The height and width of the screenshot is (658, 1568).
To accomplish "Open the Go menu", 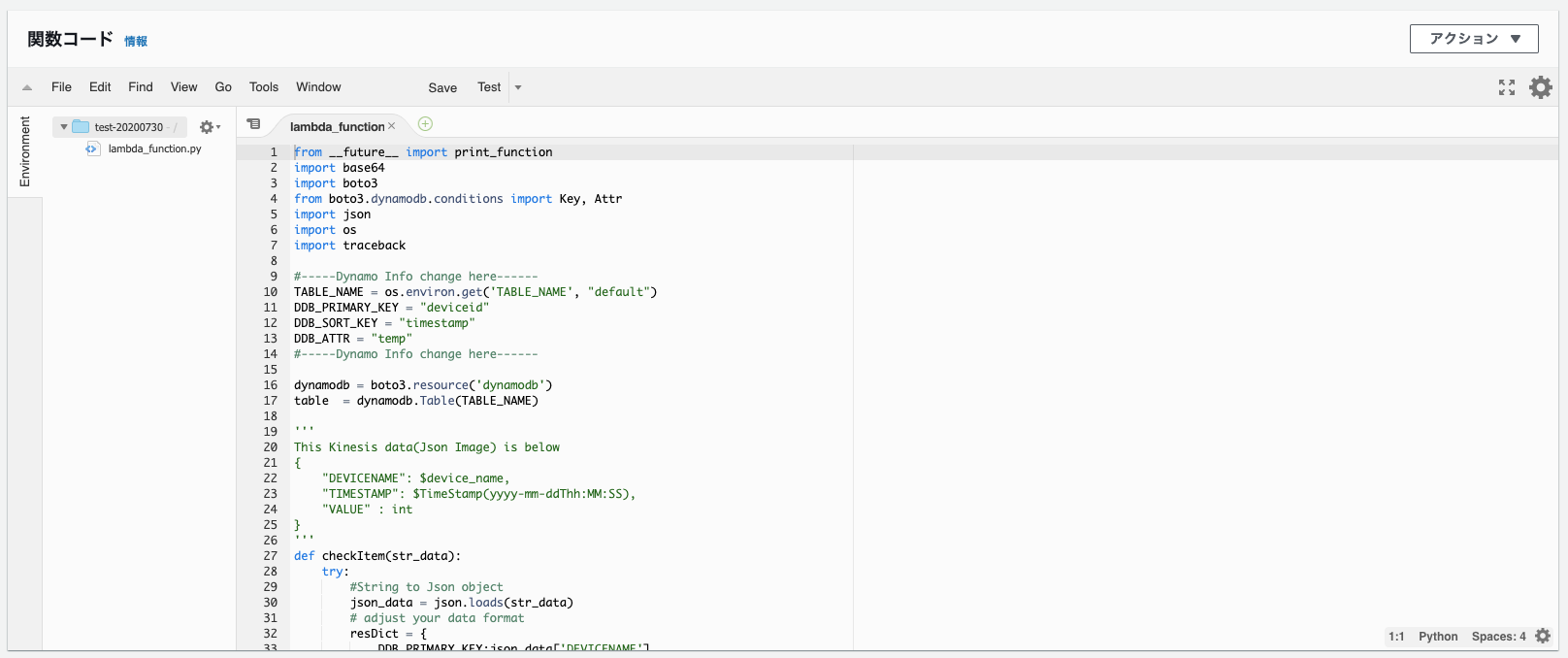I will pyautogui.click(x=223, y=87).
